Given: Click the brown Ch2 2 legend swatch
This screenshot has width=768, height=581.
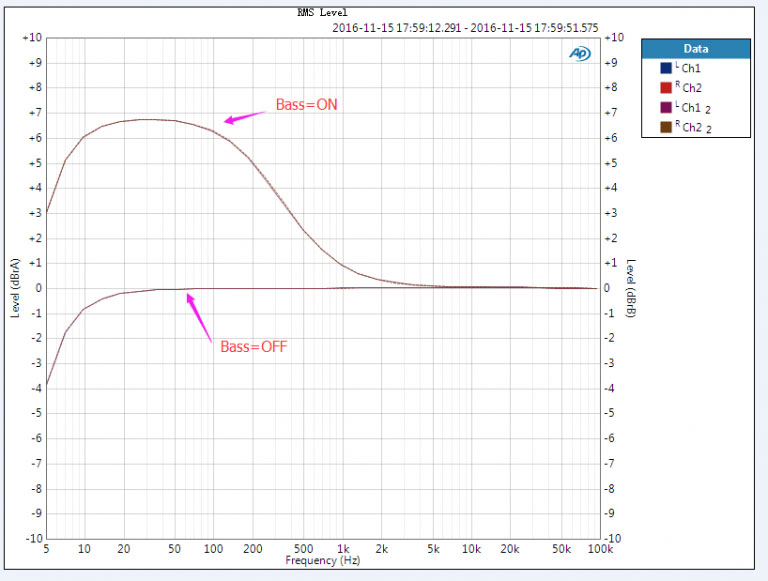Looking at the screenshot, I should 665,126.
